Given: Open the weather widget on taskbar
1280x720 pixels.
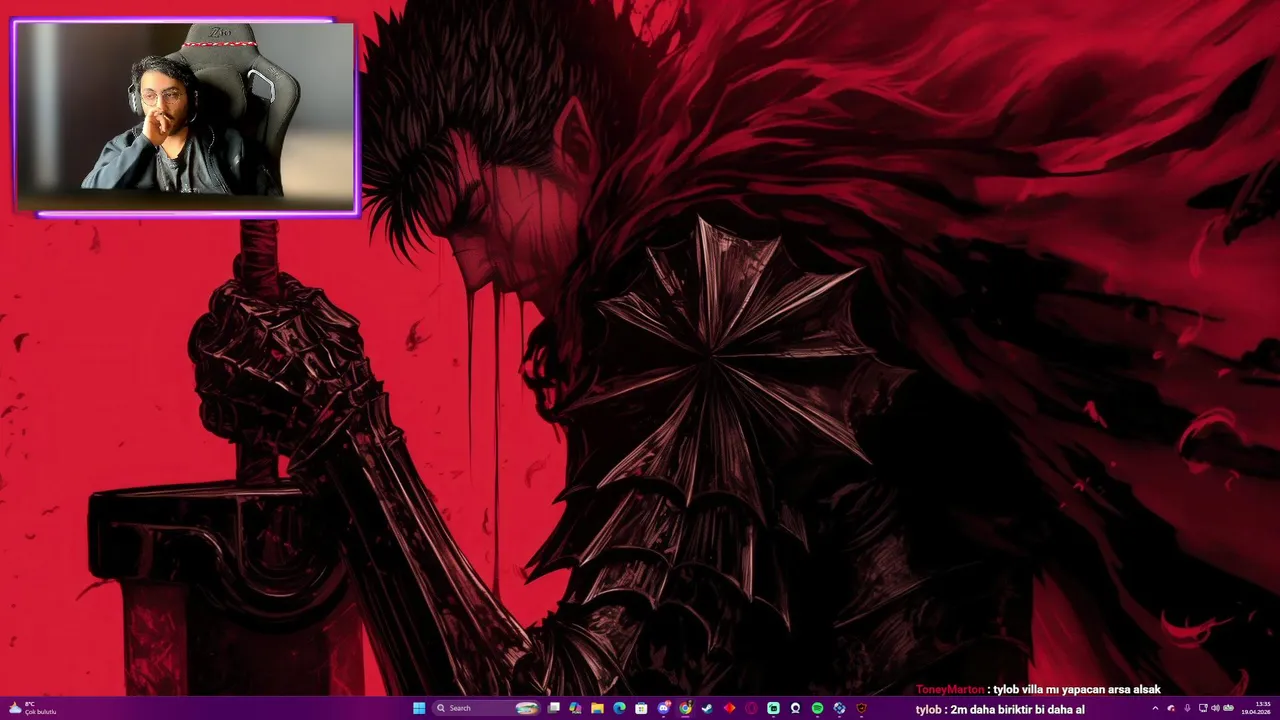Looking at the screenshot, I should [31, 708].
